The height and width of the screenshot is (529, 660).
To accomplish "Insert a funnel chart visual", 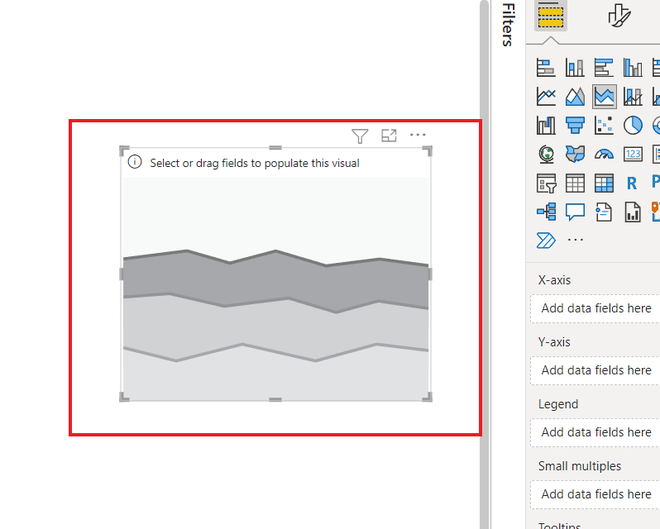I will coord(575,125).
